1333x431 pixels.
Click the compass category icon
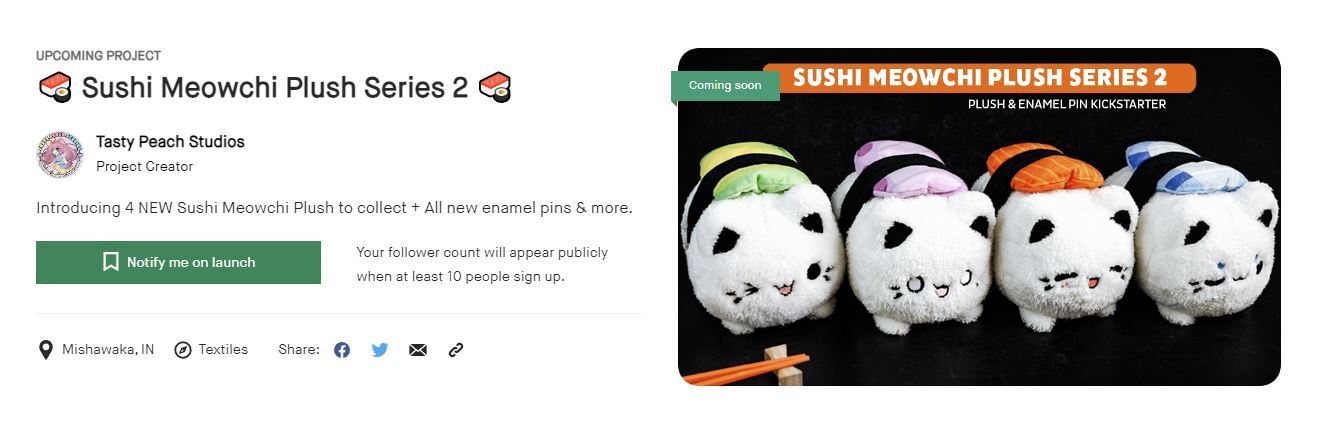point(183,350)
